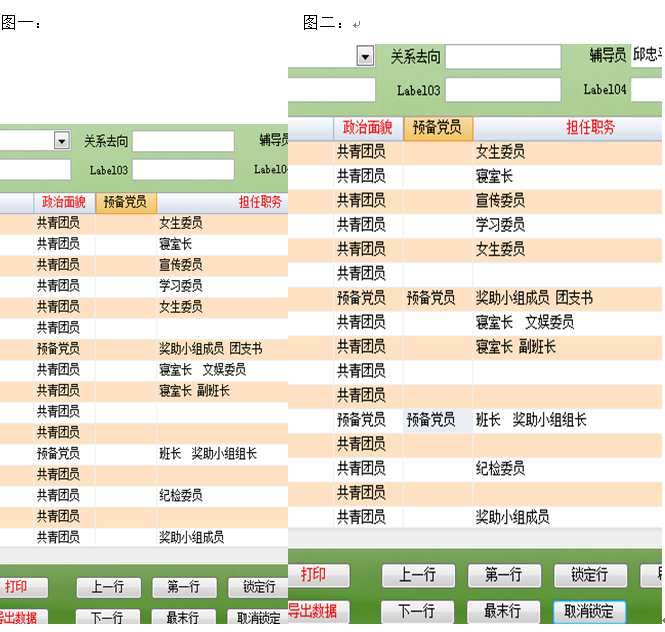Select 纪检委员 cell in 图一
The height and width of the screenshot is (632, 665).
(x=222, y=495)
